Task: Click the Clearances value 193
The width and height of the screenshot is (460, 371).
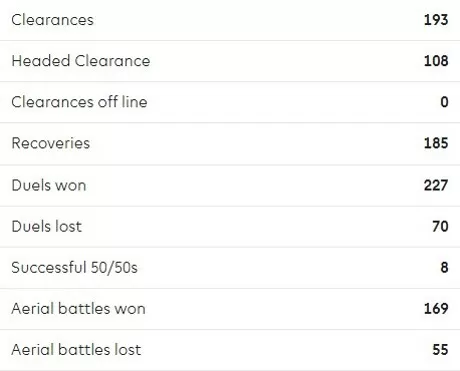Action: click(x=436, y=20)
